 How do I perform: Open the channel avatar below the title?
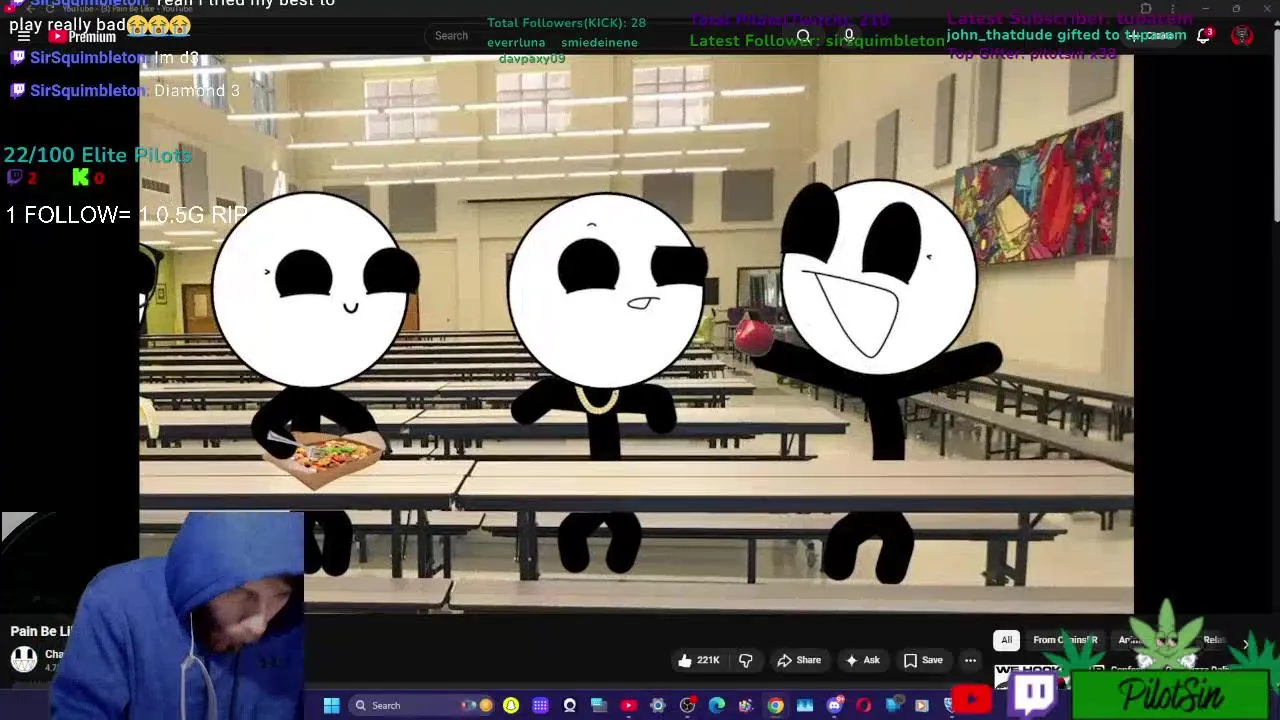24,659
